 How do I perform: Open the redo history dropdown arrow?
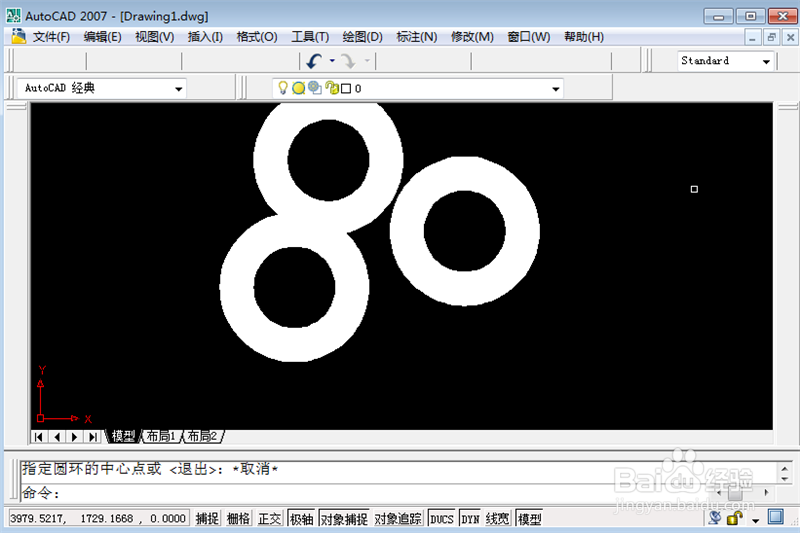click(367, 61)
